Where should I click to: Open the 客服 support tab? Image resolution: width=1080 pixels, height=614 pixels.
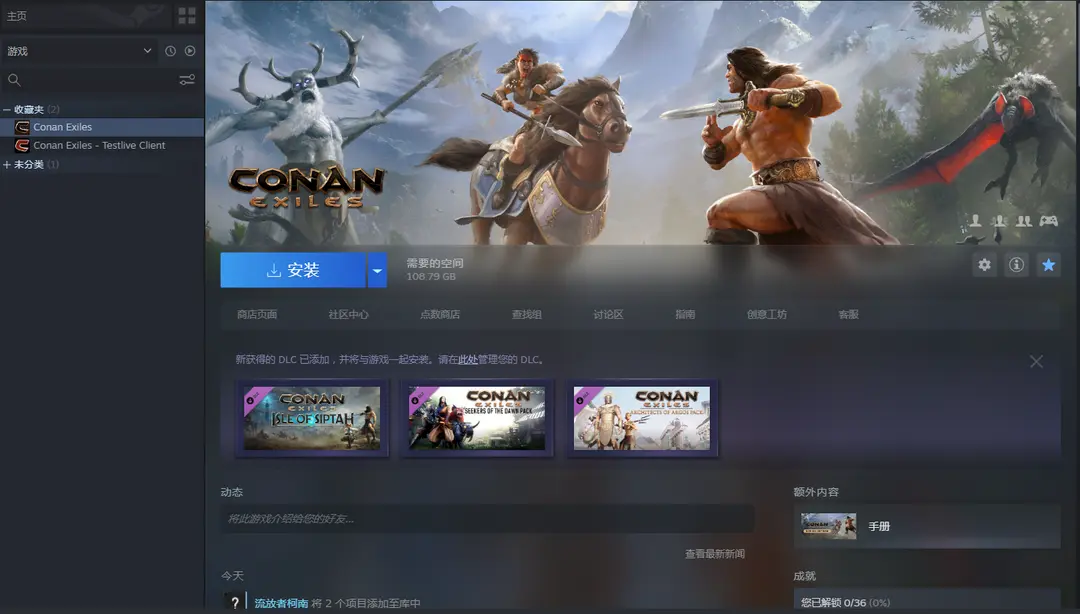click(849, 314)
